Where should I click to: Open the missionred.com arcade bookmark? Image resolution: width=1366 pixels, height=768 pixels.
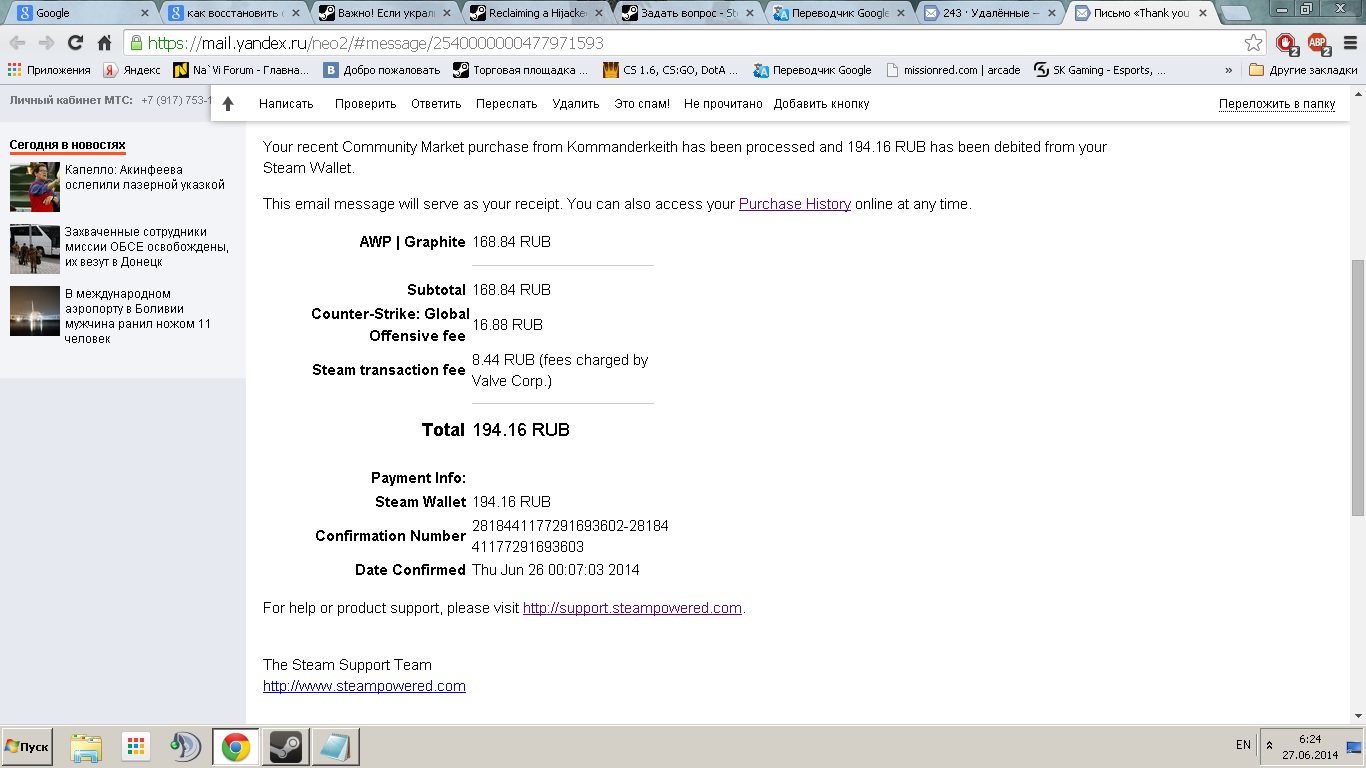tap(953, 70)
